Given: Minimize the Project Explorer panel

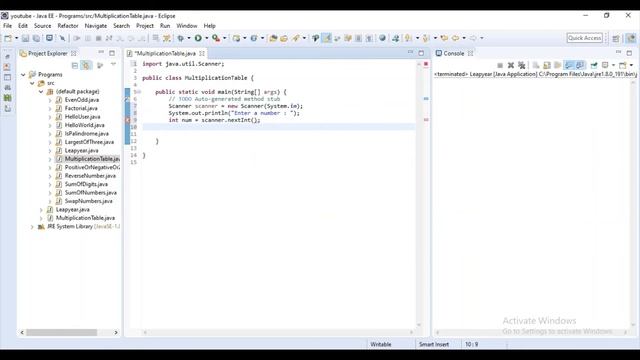Looking at the screenshot, I should pyautogui.click(x=101, y=53).
